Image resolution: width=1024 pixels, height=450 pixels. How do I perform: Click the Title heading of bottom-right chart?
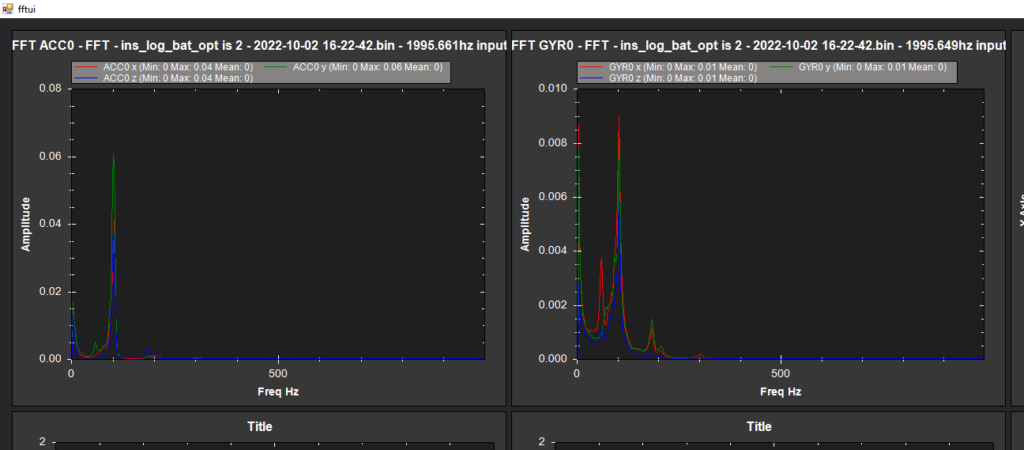[759, 426]
